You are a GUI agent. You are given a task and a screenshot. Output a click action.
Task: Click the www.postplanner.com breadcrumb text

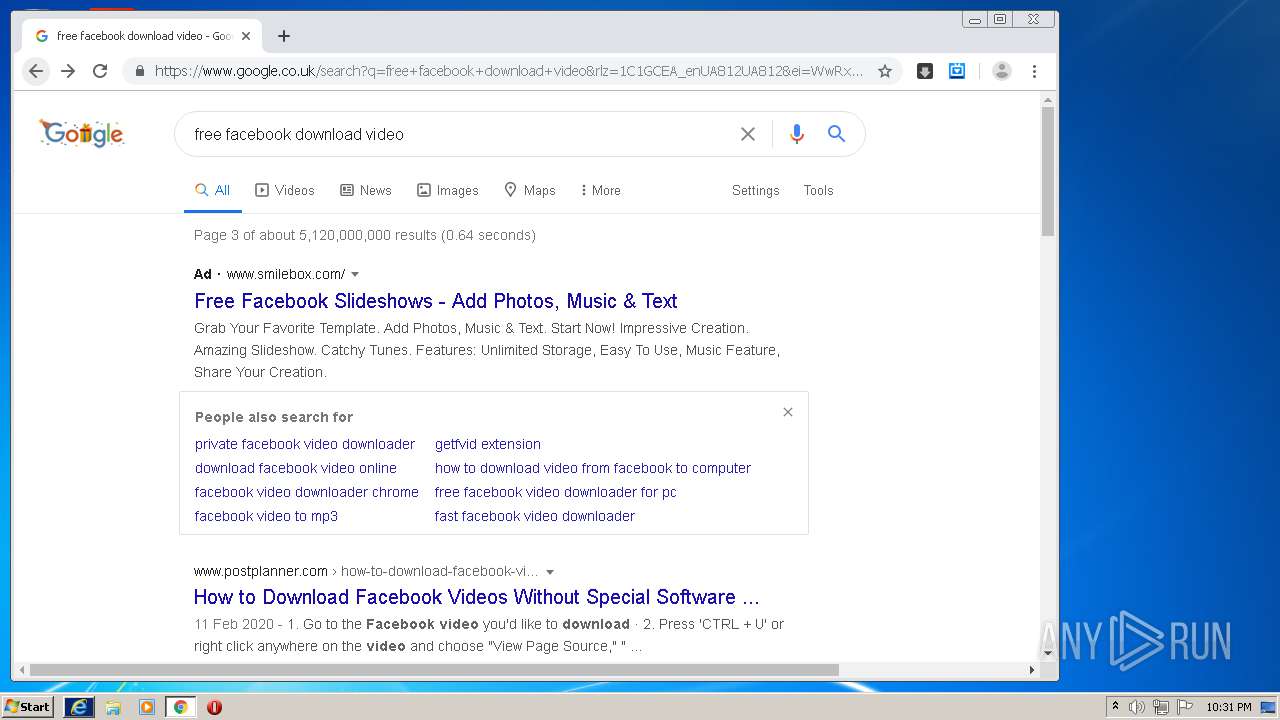click(261, 571)
